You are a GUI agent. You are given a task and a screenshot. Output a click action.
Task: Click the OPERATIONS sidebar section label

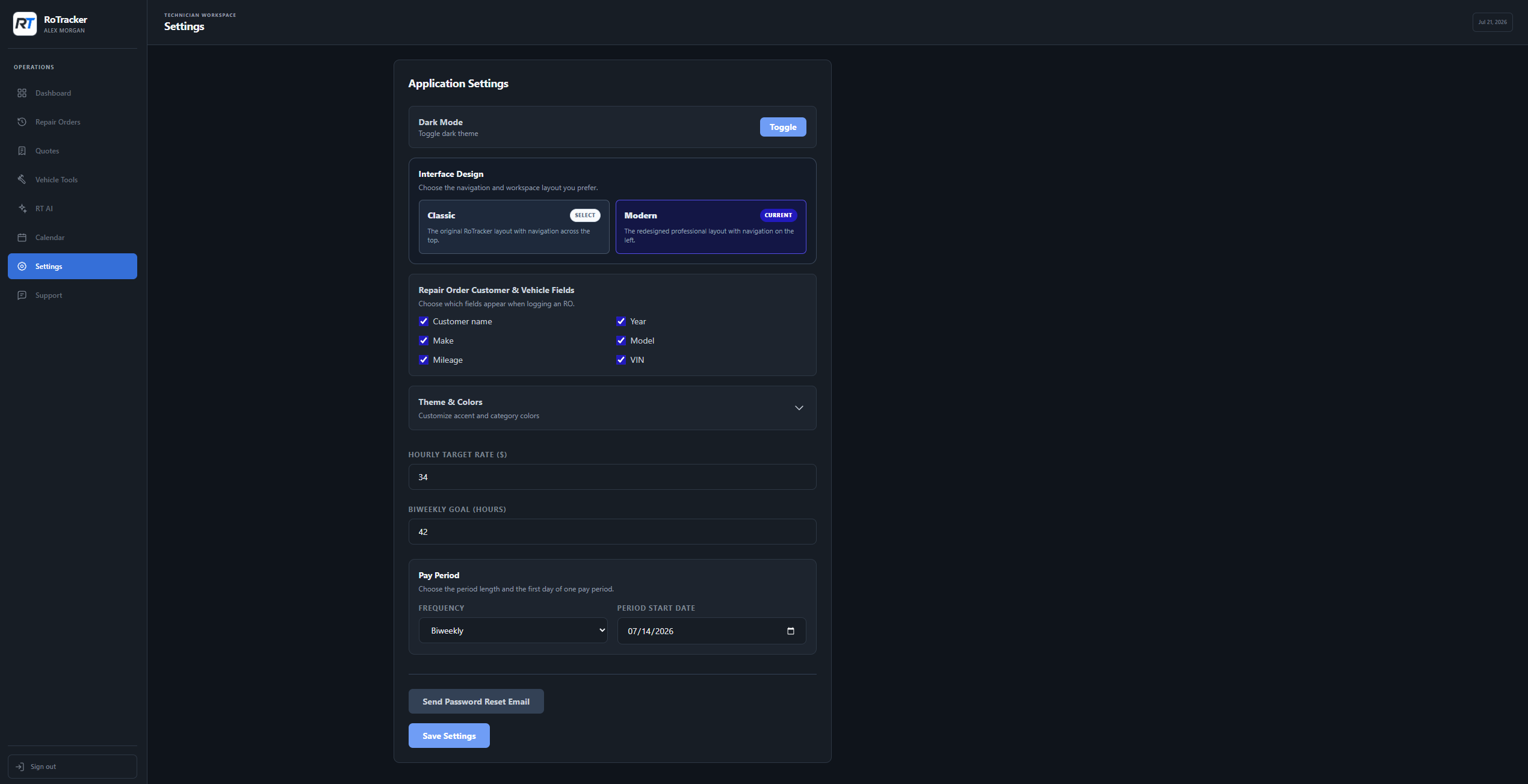tap(34, 67)
